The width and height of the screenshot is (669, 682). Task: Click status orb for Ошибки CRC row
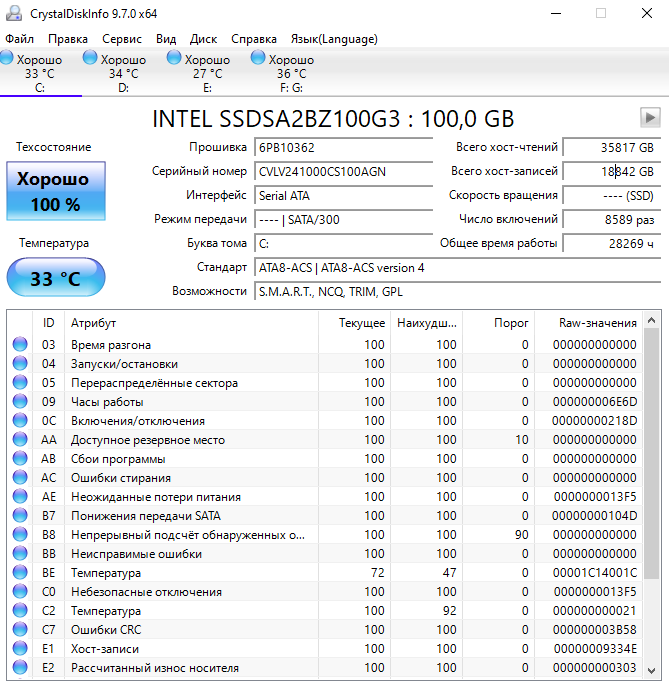[20, 629]
